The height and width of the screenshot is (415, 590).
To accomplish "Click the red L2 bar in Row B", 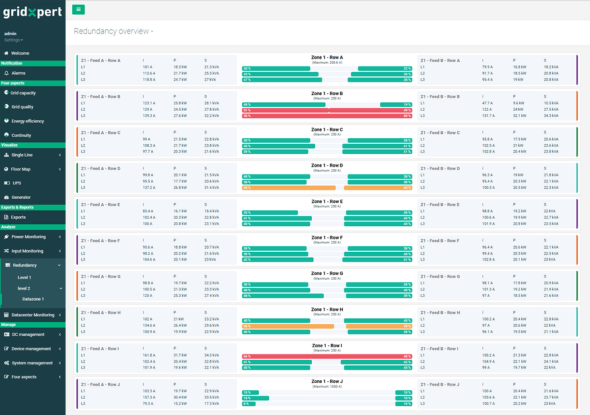I will coord(327,110).
